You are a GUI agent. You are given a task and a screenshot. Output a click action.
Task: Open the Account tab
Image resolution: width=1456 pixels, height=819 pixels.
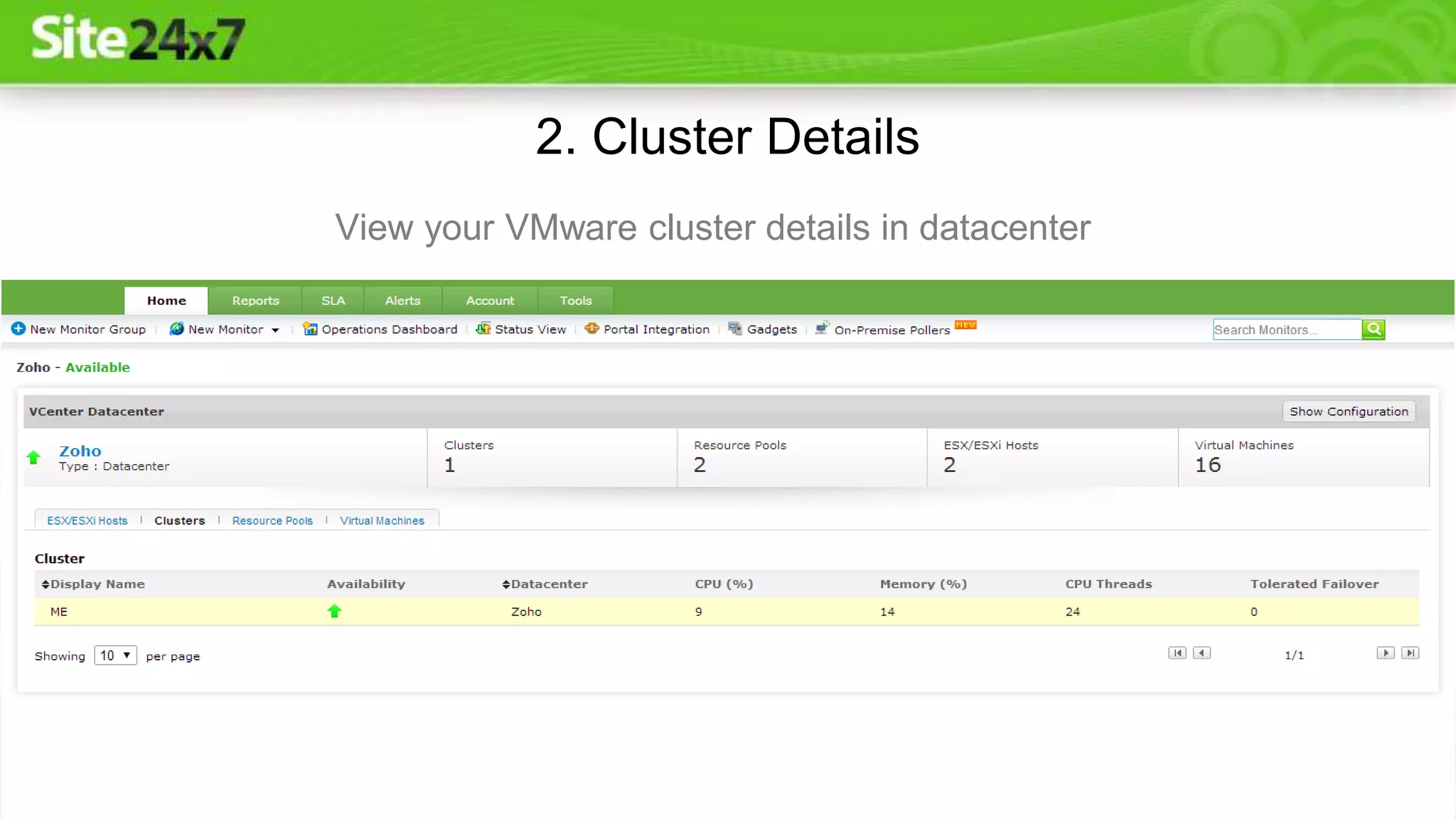[x=490, y=301]
